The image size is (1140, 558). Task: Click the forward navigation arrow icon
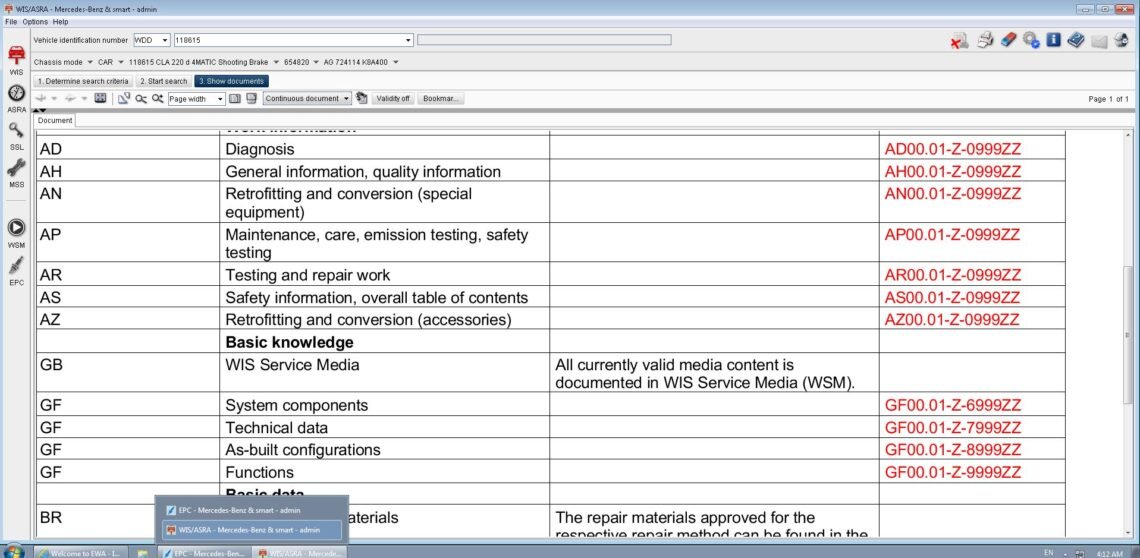click(x=71, y=98)
